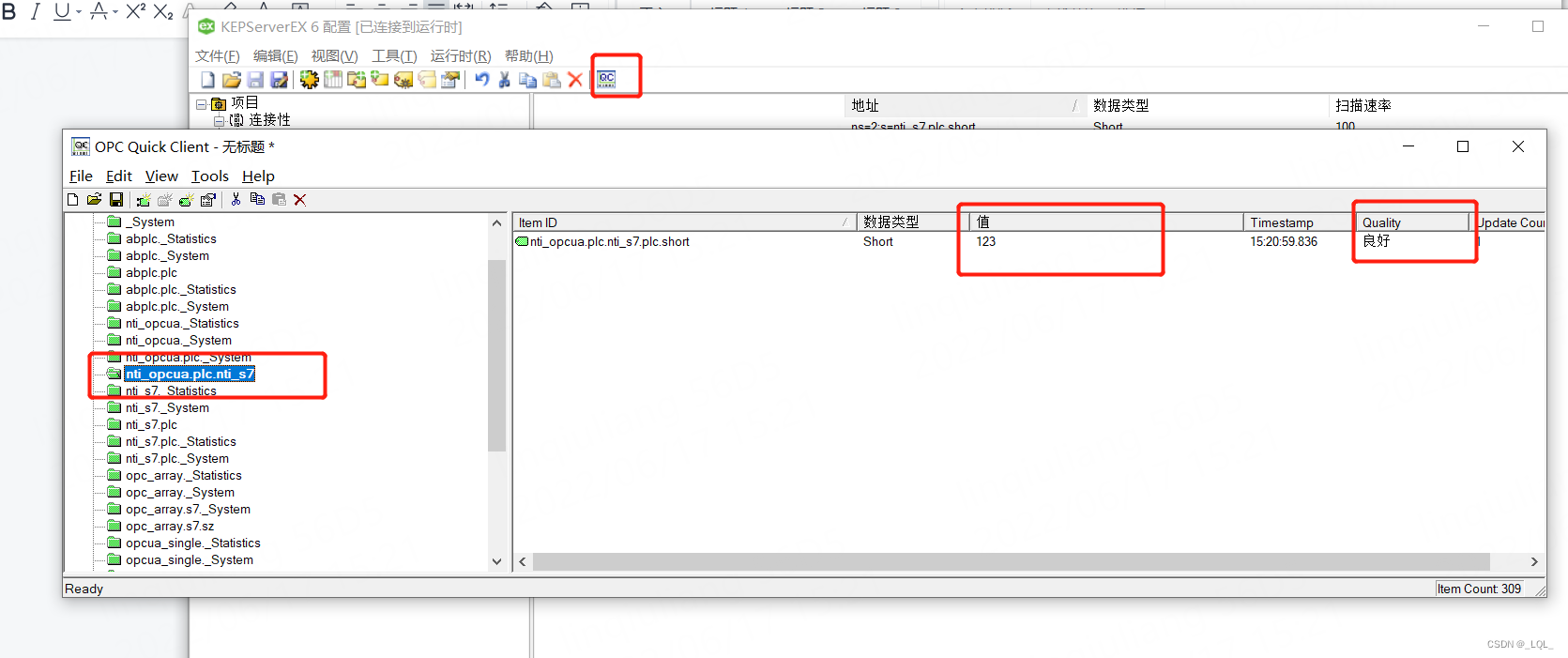
Task: Open the 文件(F) menu in KEPServerEX
Action: (x=217, y=56)
